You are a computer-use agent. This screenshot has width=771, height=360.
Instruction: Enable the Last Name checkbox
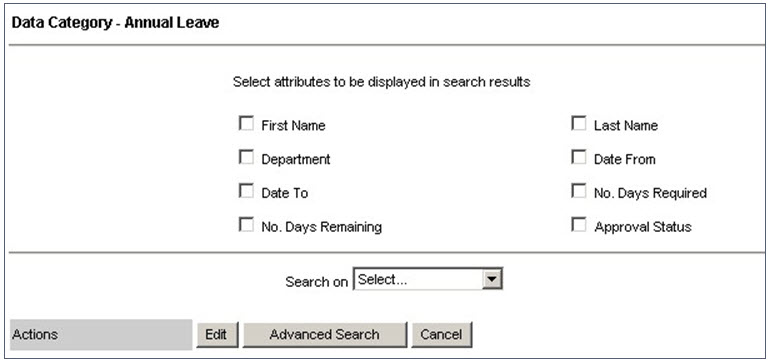pyautogui.click(x=579, y=123)
